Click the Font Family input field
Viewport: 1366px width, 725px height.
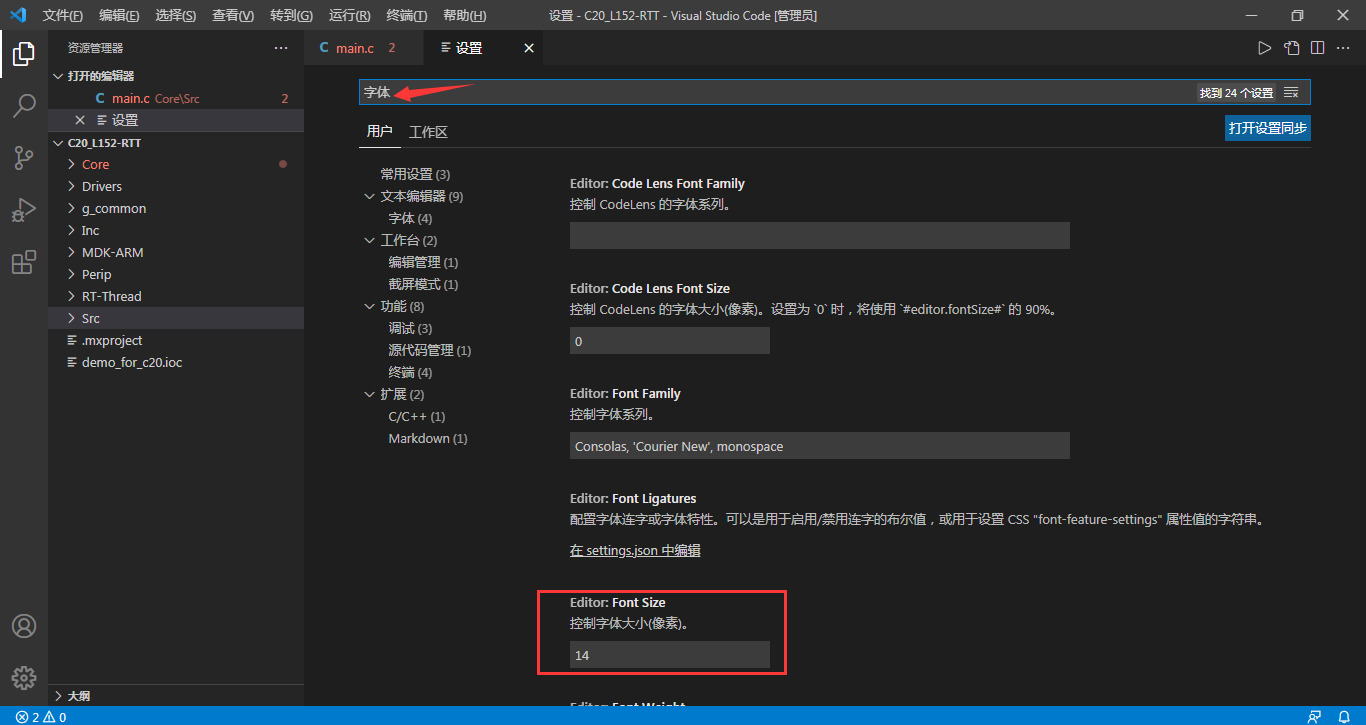coord(820,446)
